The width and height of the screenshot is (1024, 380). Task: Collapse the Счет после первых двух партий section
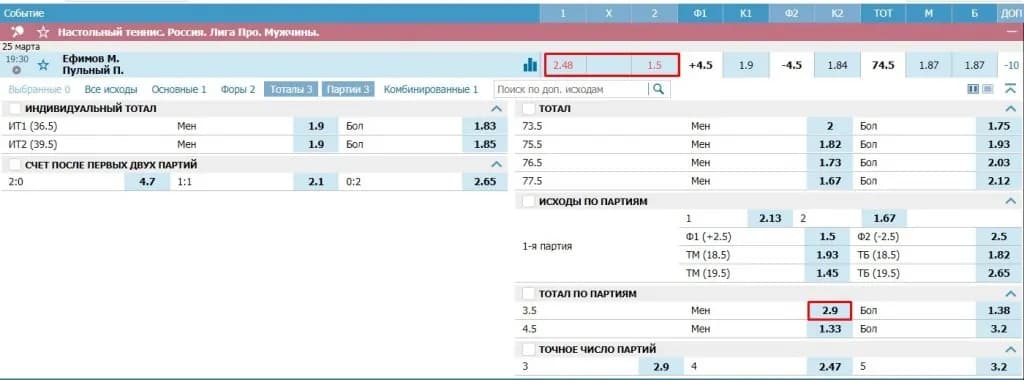(497, 165)
